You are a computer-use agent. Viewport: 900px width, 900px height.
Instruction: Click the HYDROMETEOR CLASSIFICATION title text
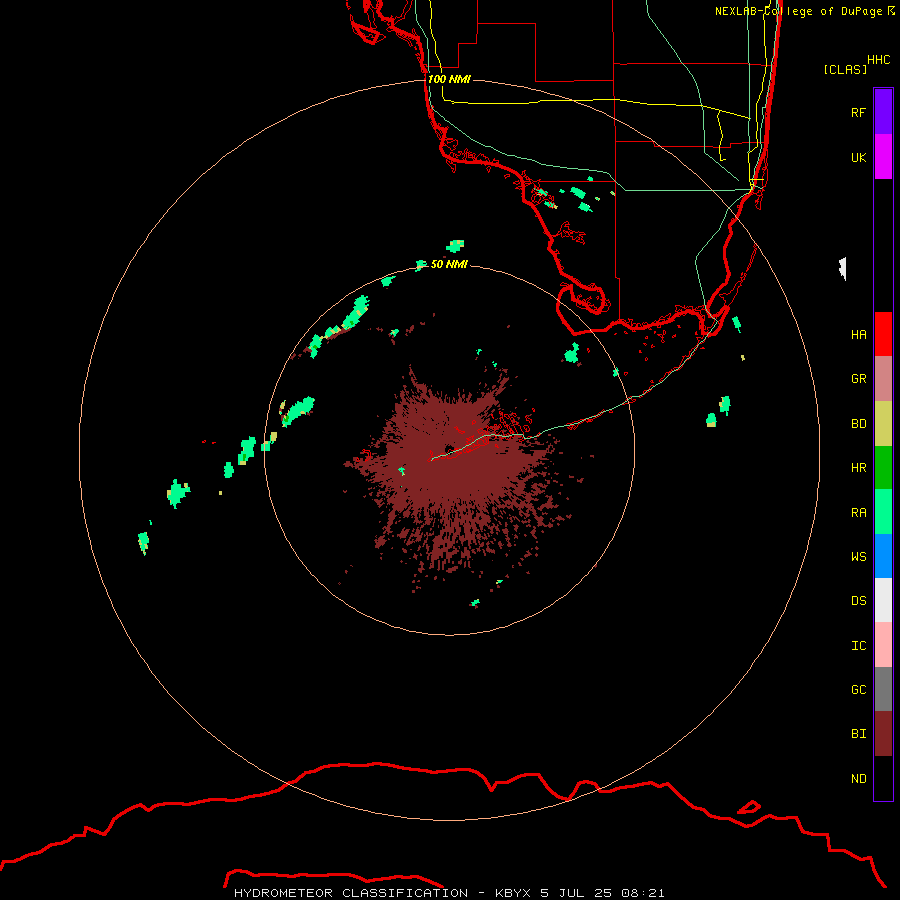coord(351,893)
